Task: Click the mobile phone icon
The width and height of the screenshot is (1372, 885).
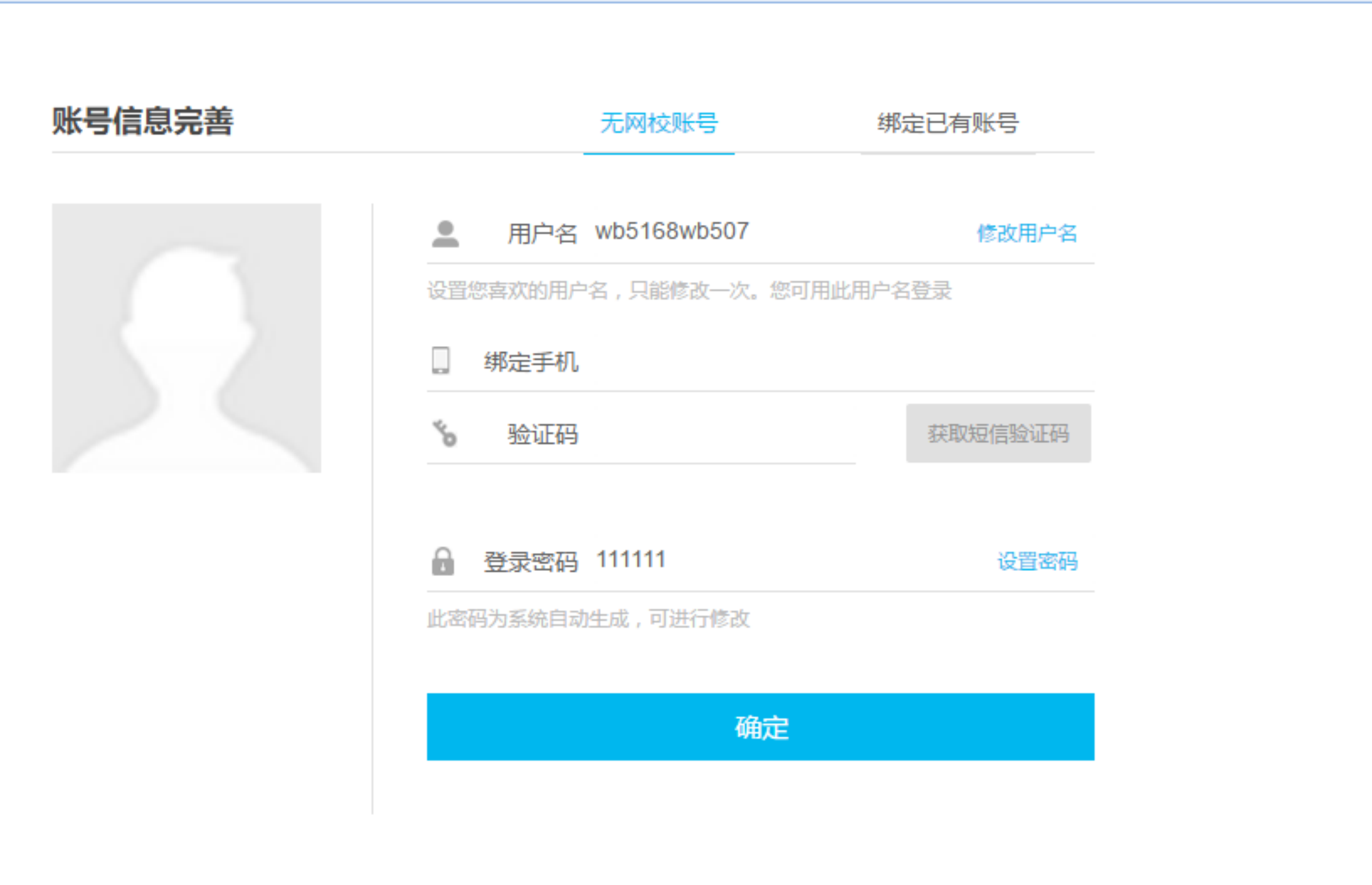Action: pyautogui.click(x=441, y=361)
